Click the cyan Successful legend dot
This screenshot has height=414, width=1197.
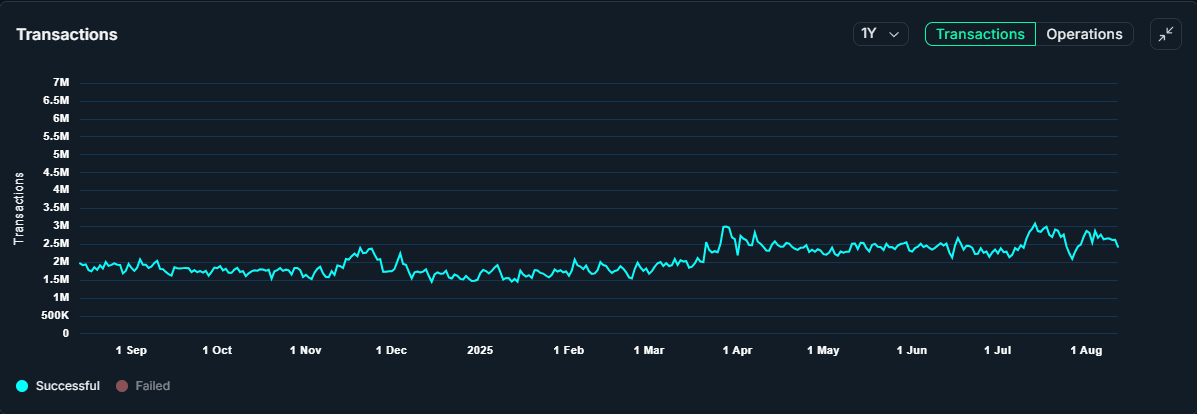click(x=22, y=386)
